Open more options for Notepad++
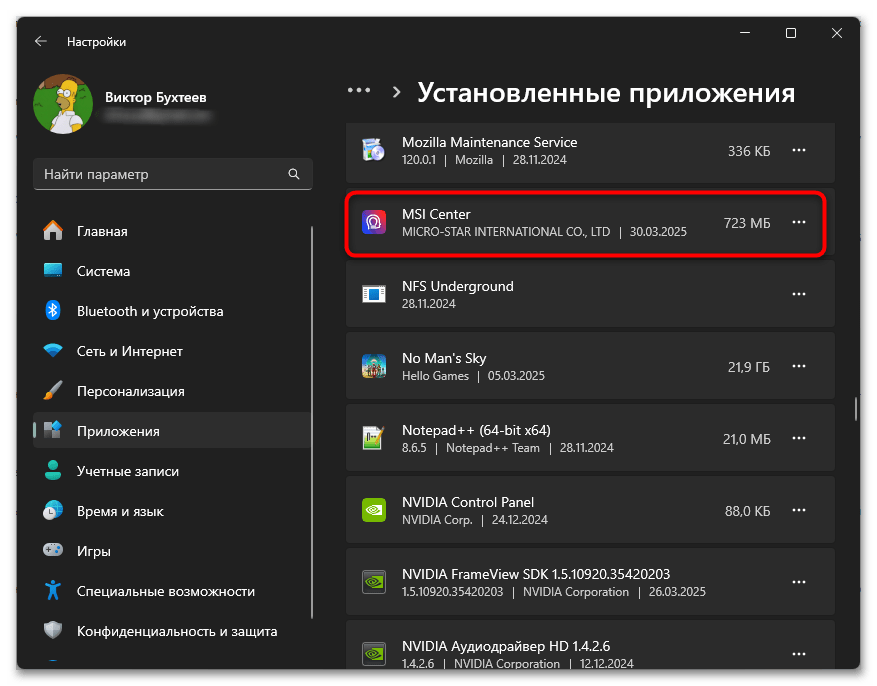The image size is (877, 686). (799, 438)
